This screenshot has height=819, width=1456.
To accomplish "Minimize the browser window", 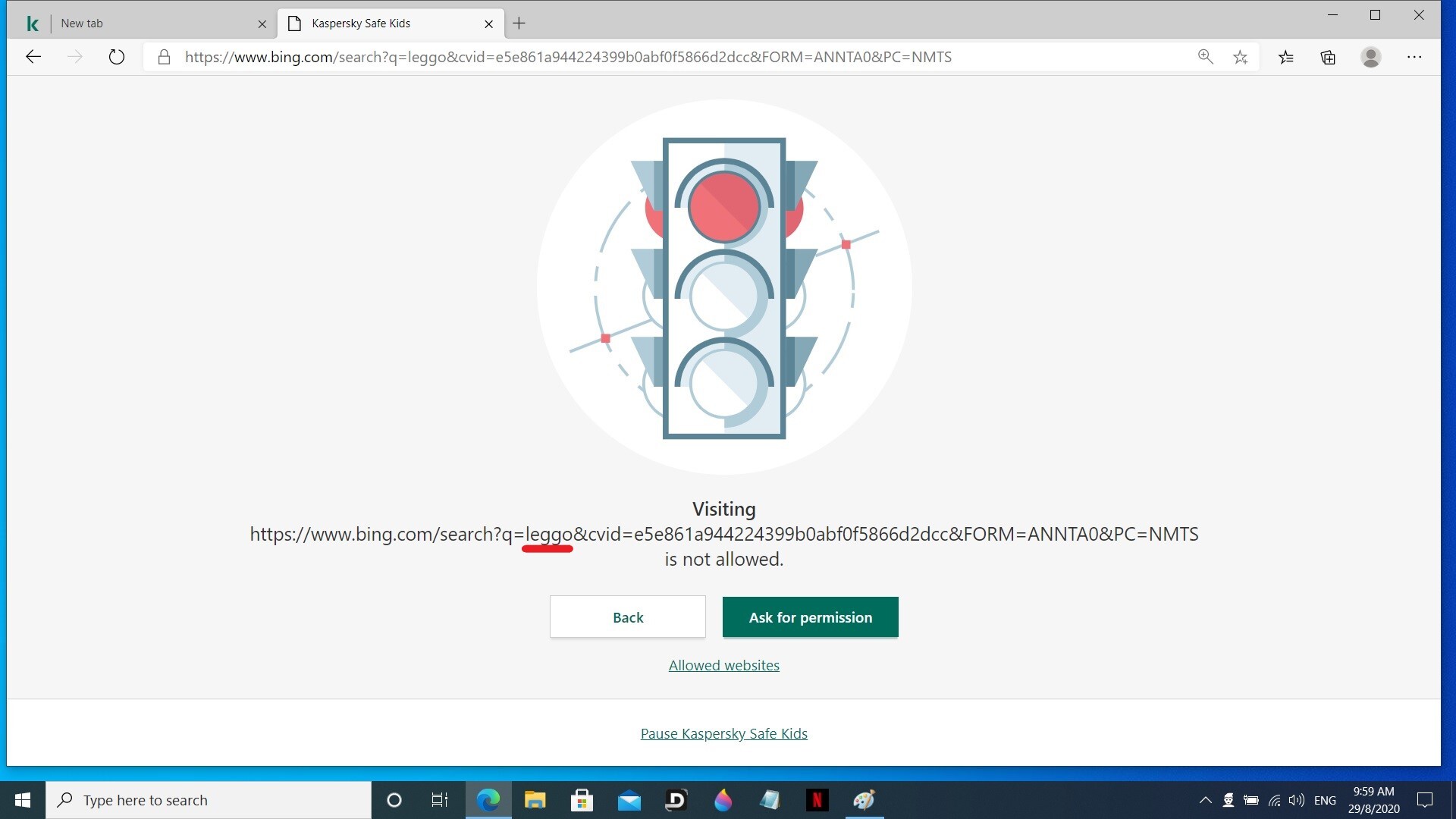I will pyautogui.click(x=1332, y=15).
